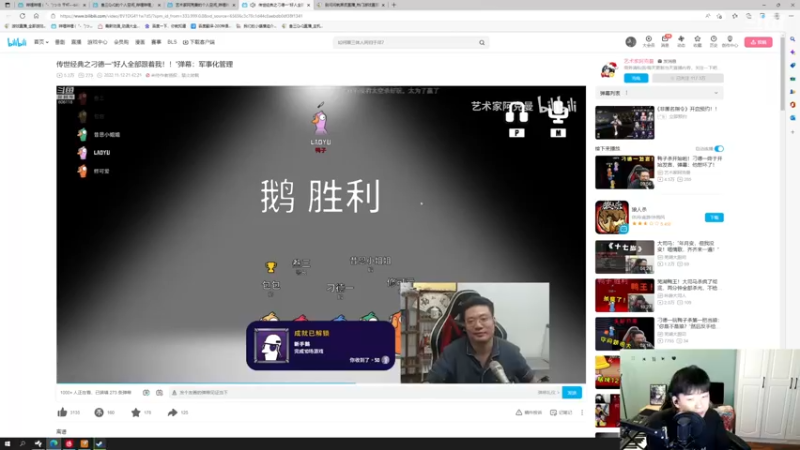
Task: Click the uploader name in pink
Action: coord(639,61)
